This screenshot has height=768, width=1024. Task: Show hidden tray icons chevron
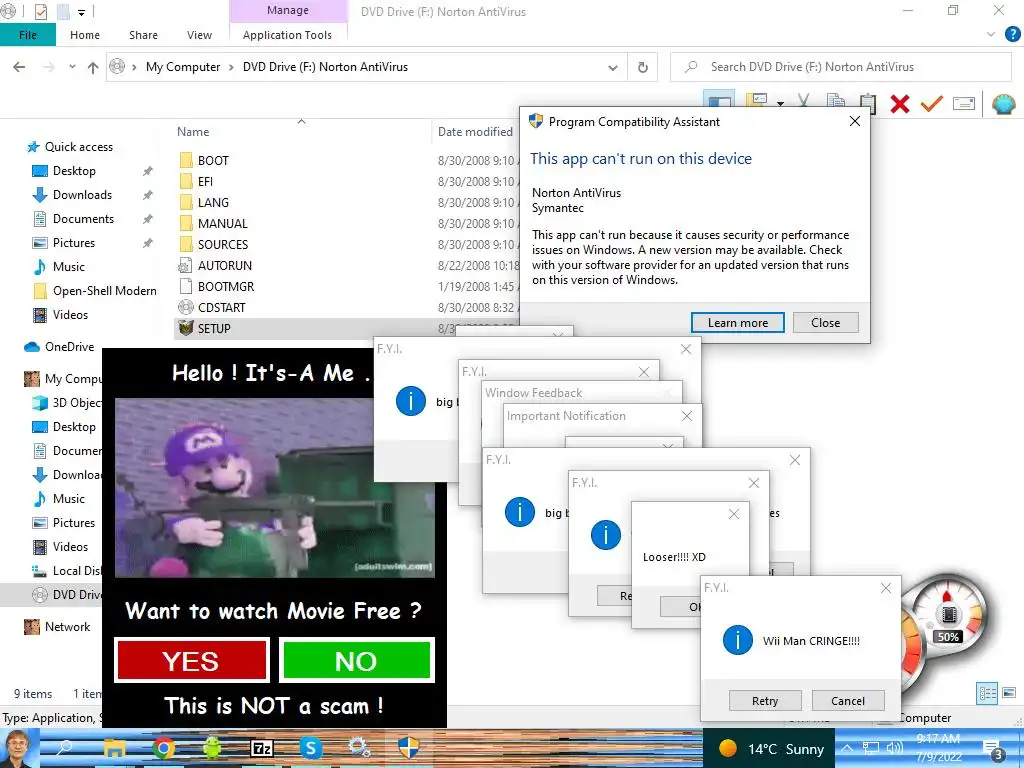[x=846, y=748]
